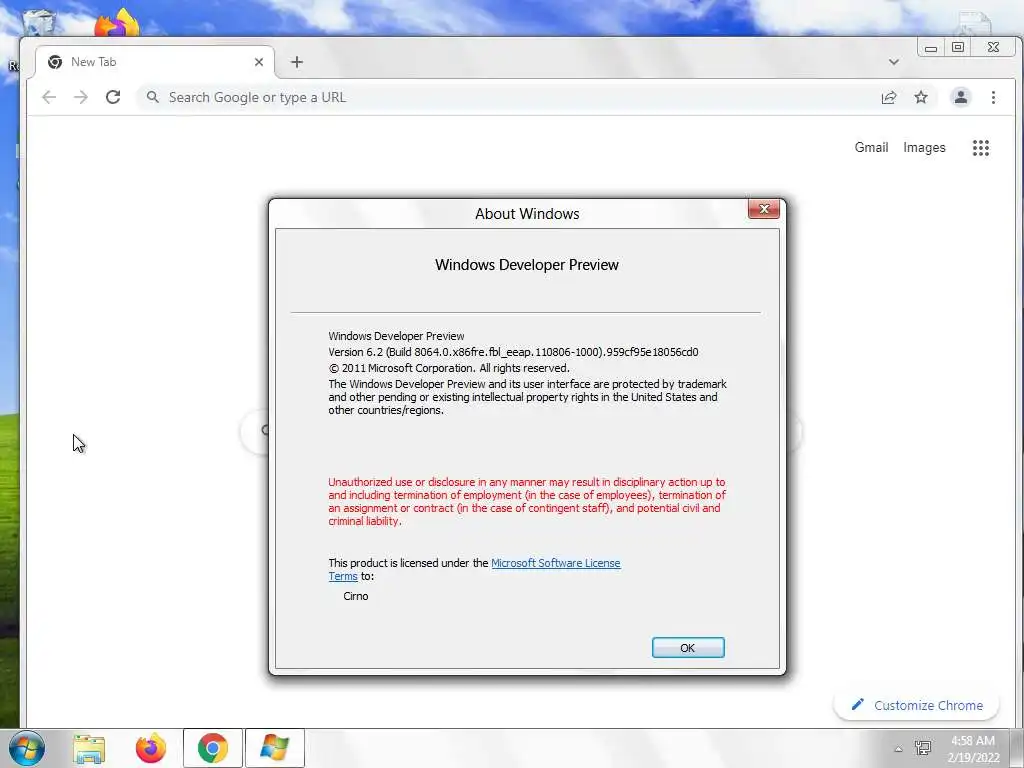1024x768 pixels.
Task: Click the Firefox desktop shortcut icon
Action: tap(117, 24)
